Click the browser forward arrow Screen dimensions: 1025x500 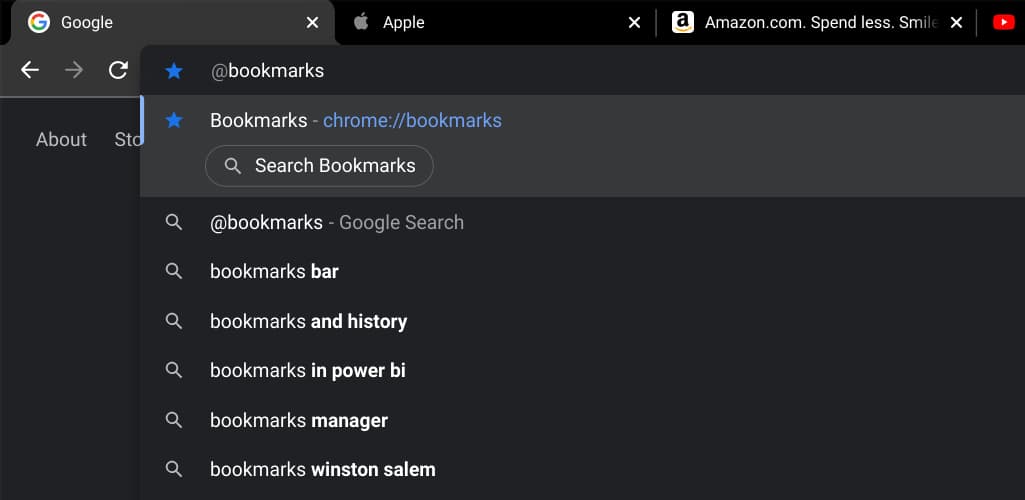74,70
